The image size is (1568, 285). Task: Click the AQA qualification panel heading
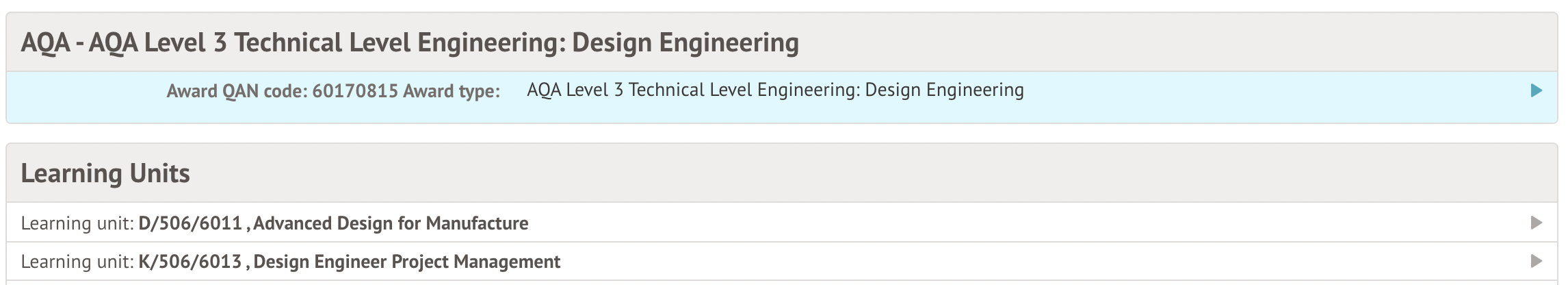tap(410, 42)
